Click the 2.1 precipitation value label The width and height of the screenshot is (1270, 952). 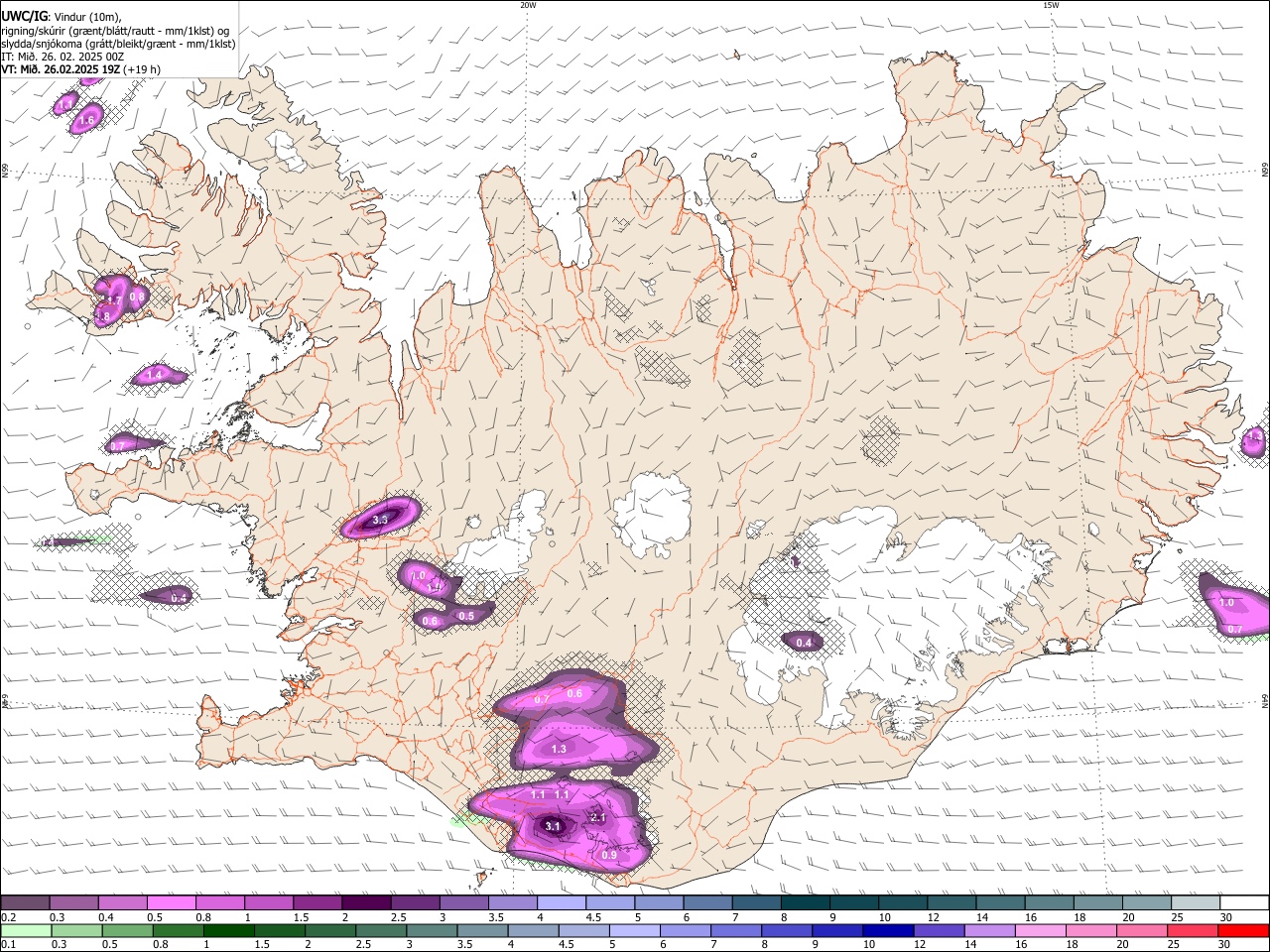point(597,817)
